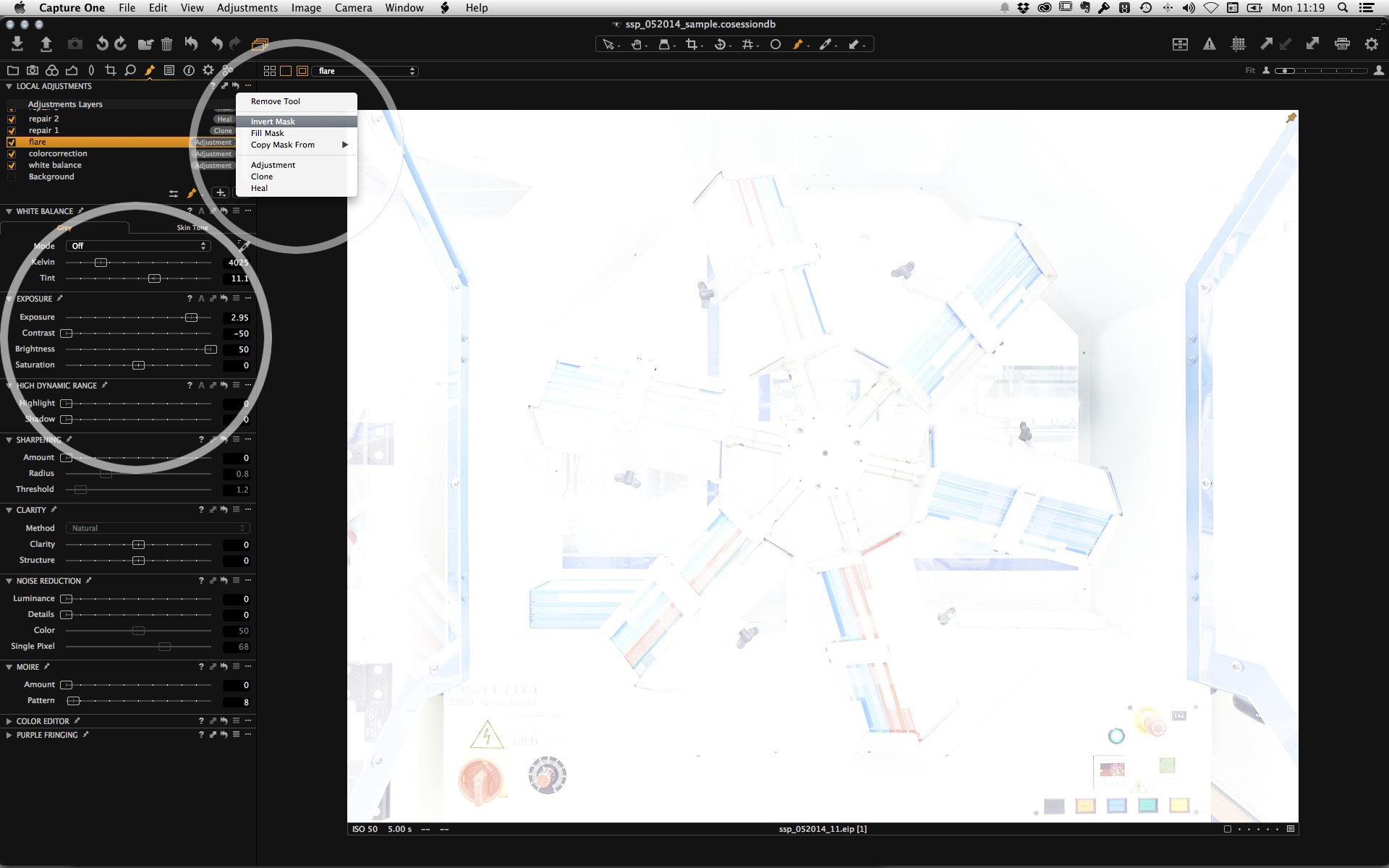The image size is (1389, 868).
Task: Click the white balance picker in White Balance panel
Action: pyautogui.click(x=244, y=245)
